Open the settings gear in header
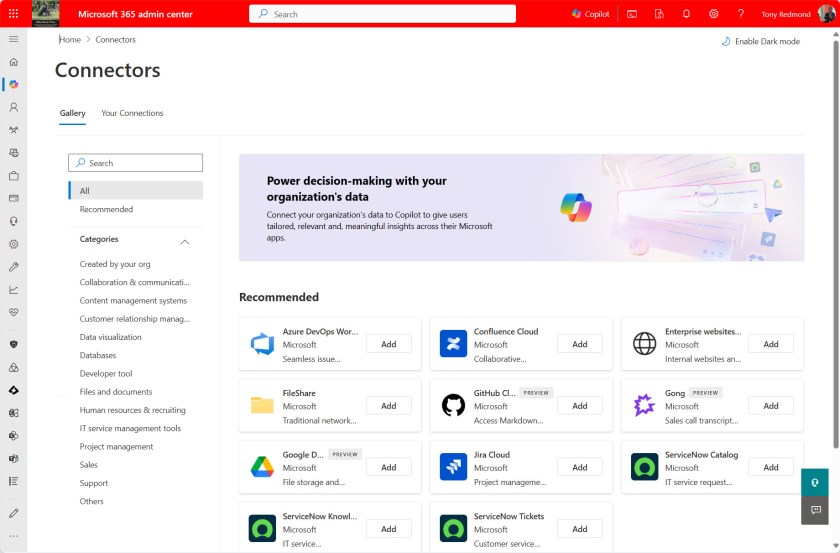This screenshot has height=553, width=840. (x=714, y=14)
